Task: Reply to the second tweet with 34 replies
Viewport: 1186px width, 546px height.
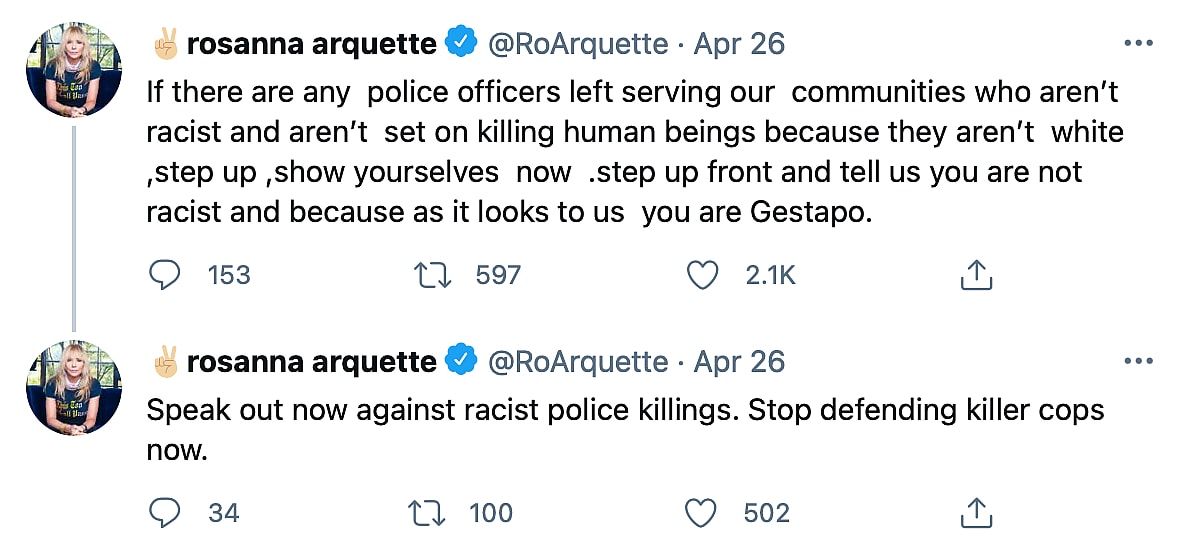Action: tap(165, 513)
